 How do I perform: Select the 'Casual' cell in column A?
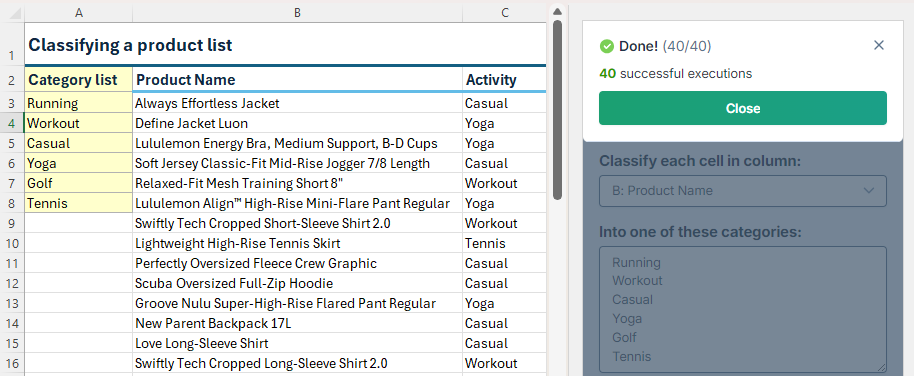pos(79,143)
